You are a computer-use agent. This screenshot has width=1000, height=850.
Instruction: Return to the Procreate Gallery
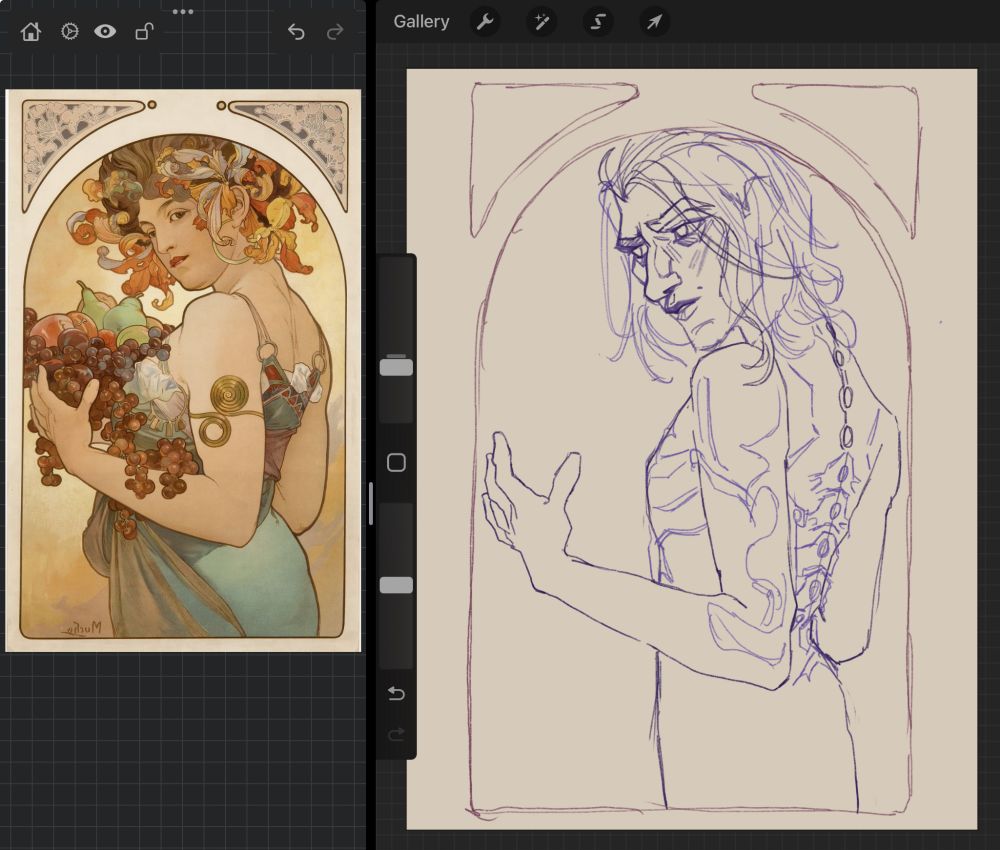tap(422, 22)
